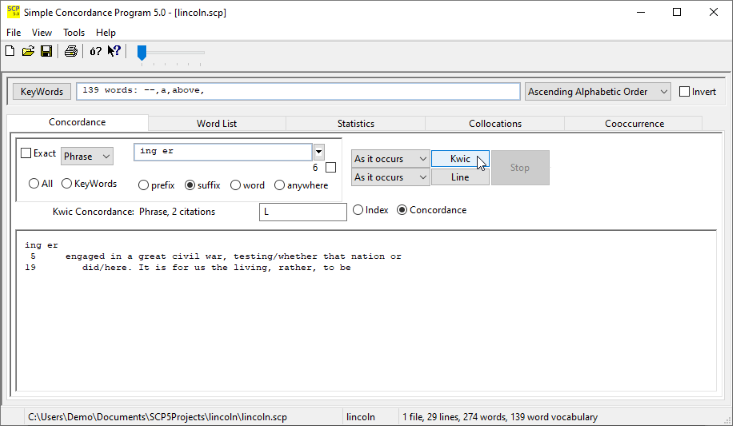Click the context help arrow icon
Image resolution: width=733 pixels, height=426 pixels.
coord(115,52)
